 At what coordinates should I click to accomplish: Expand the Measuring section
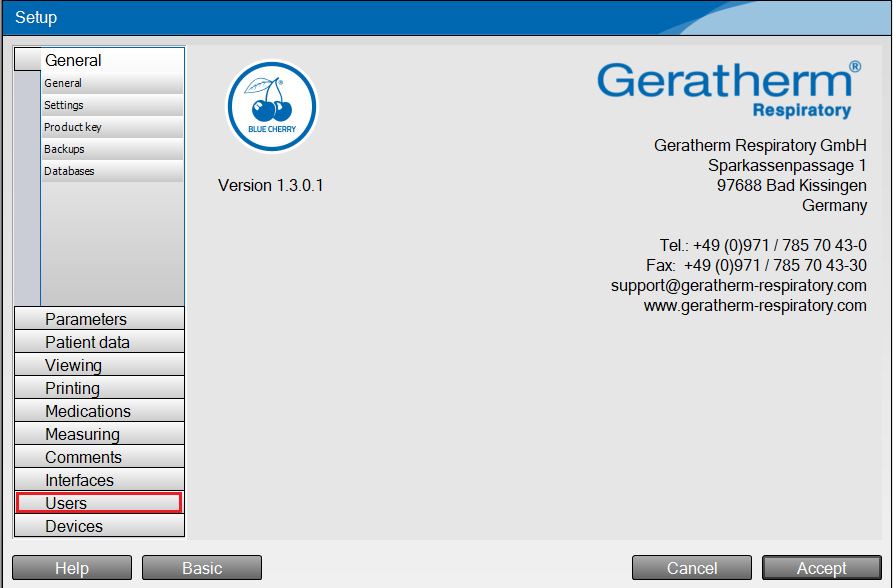click(99, 434)
